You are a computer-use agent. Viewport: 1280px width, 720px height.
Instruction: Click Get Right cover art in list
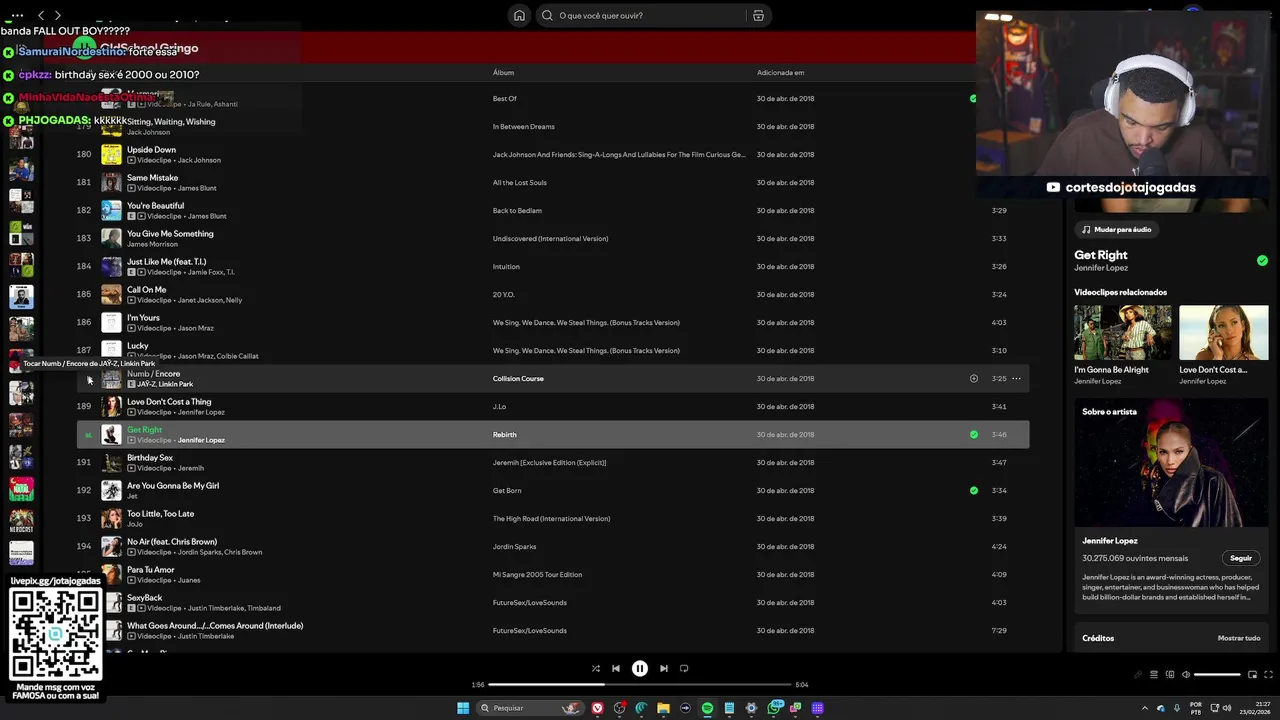111,435
